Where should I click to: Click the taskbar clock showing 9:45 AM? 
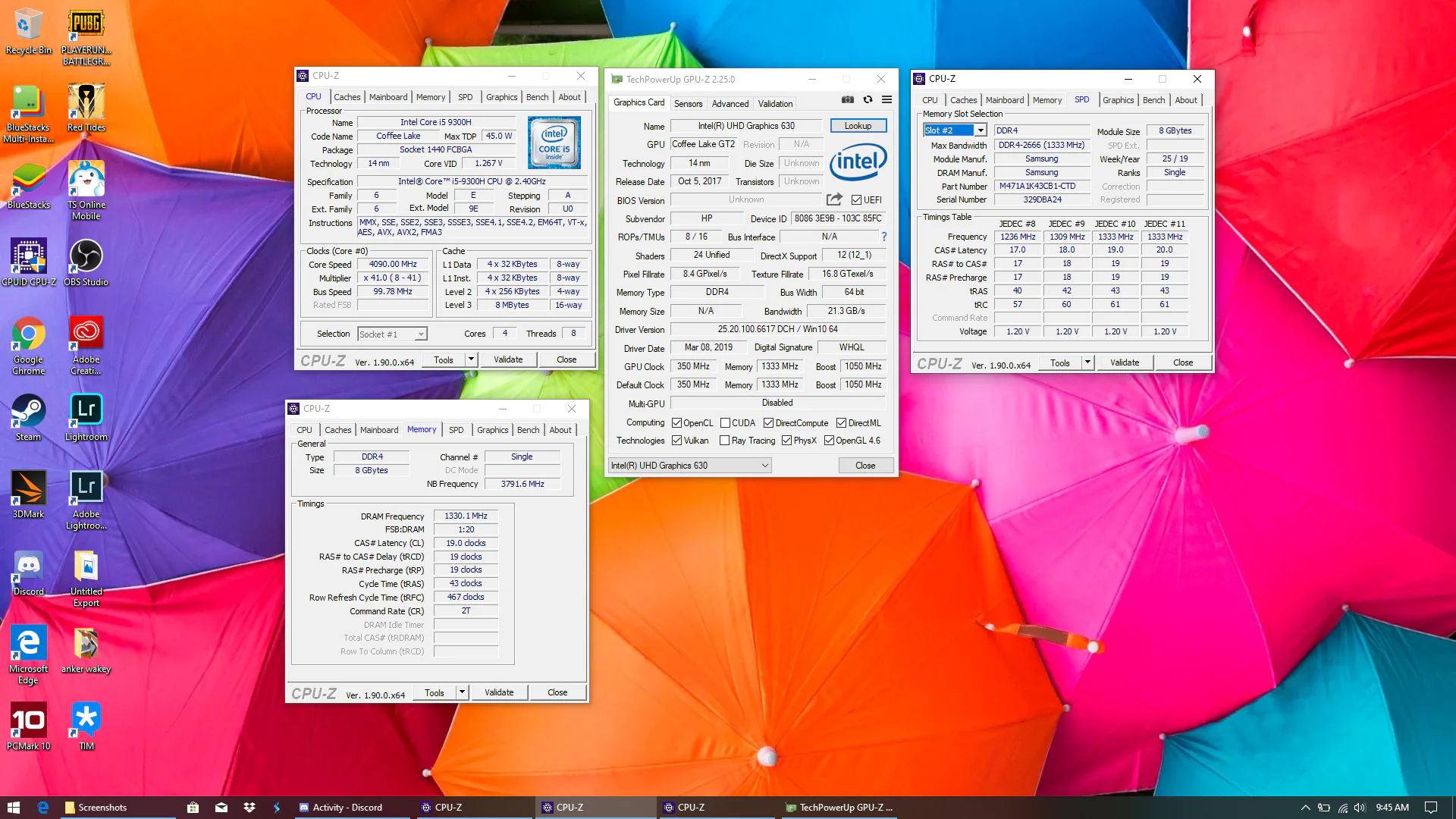(1392, 808)
